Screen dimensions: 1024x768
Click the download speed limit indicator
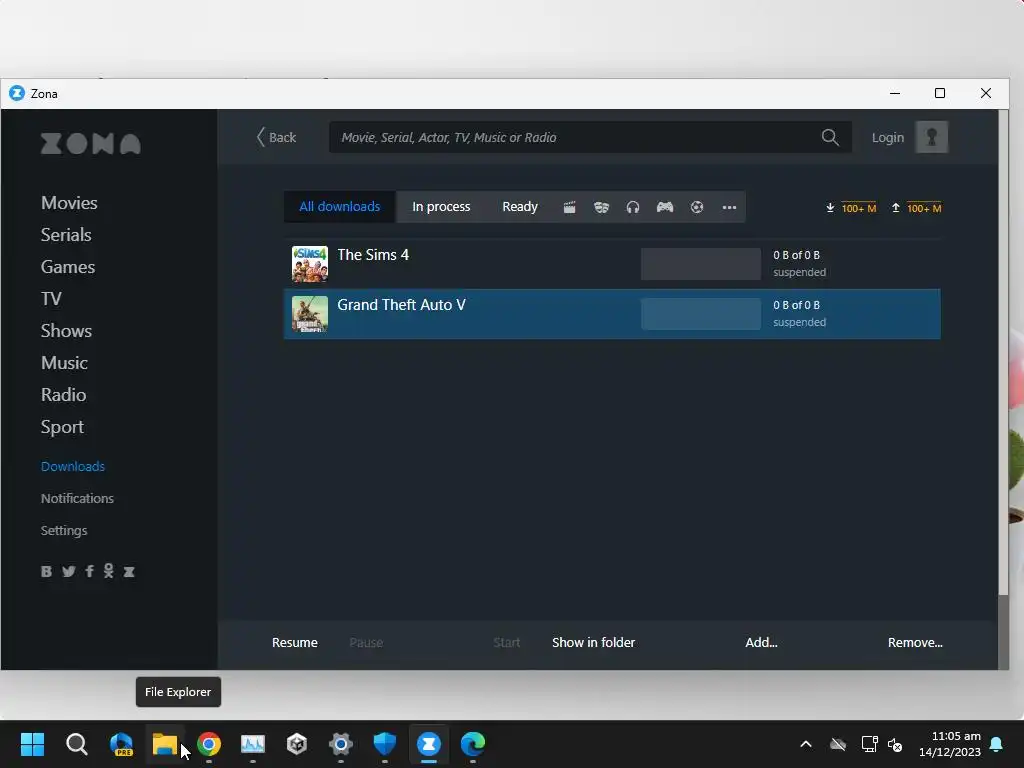851,208
